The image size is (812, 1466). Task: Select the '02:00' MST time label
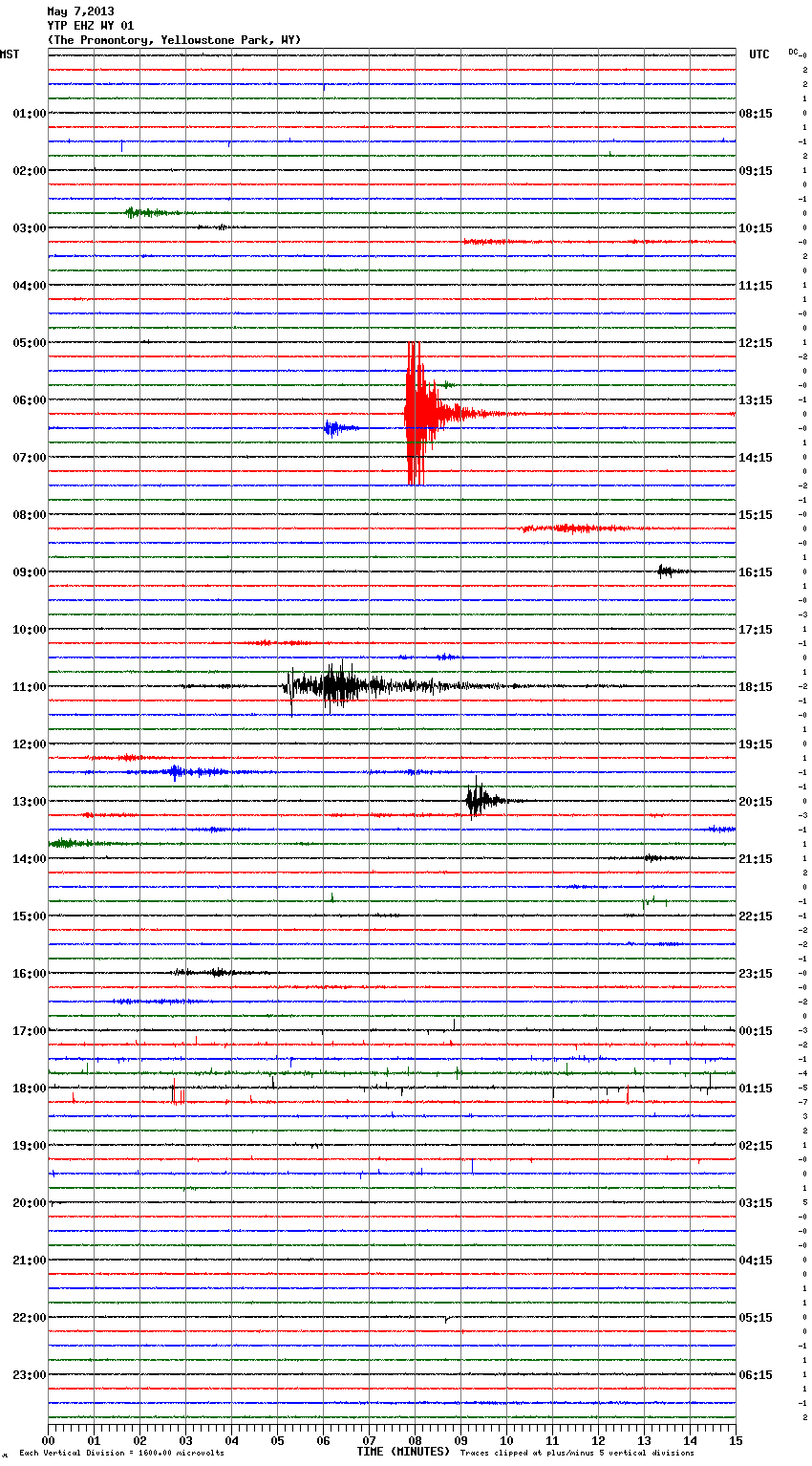coord(29,171)
